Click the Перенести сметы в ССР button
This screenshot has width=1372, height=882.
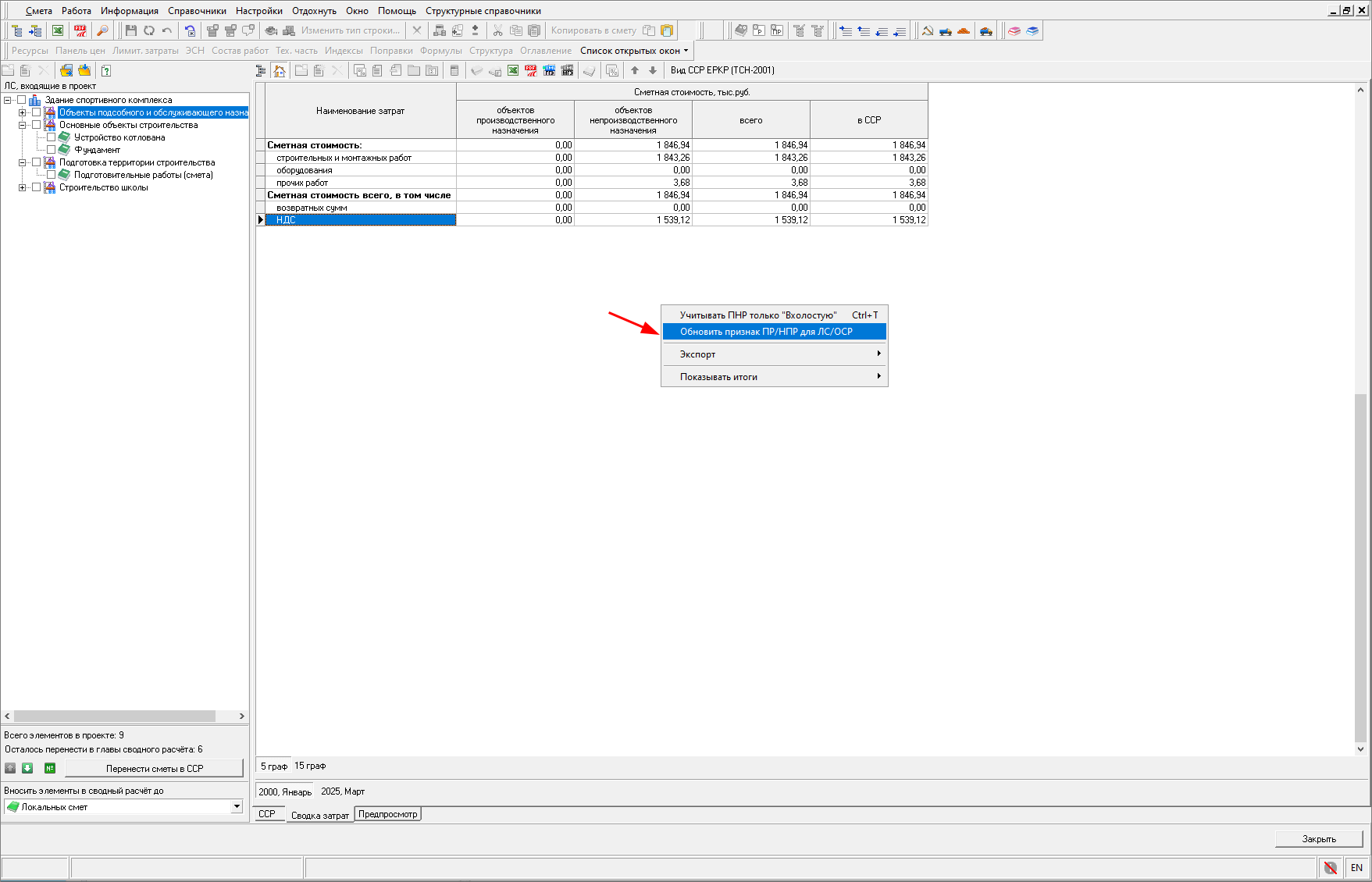click(154, 769)
